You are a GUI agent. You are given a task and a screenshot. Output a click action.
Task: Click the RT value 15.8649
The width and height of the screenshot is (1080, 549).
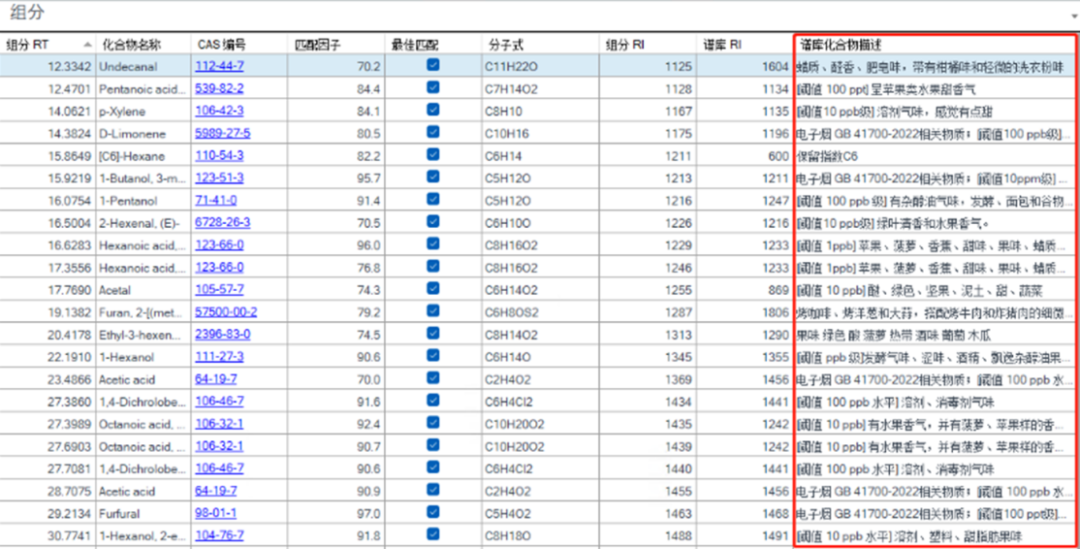pos(70,156)
